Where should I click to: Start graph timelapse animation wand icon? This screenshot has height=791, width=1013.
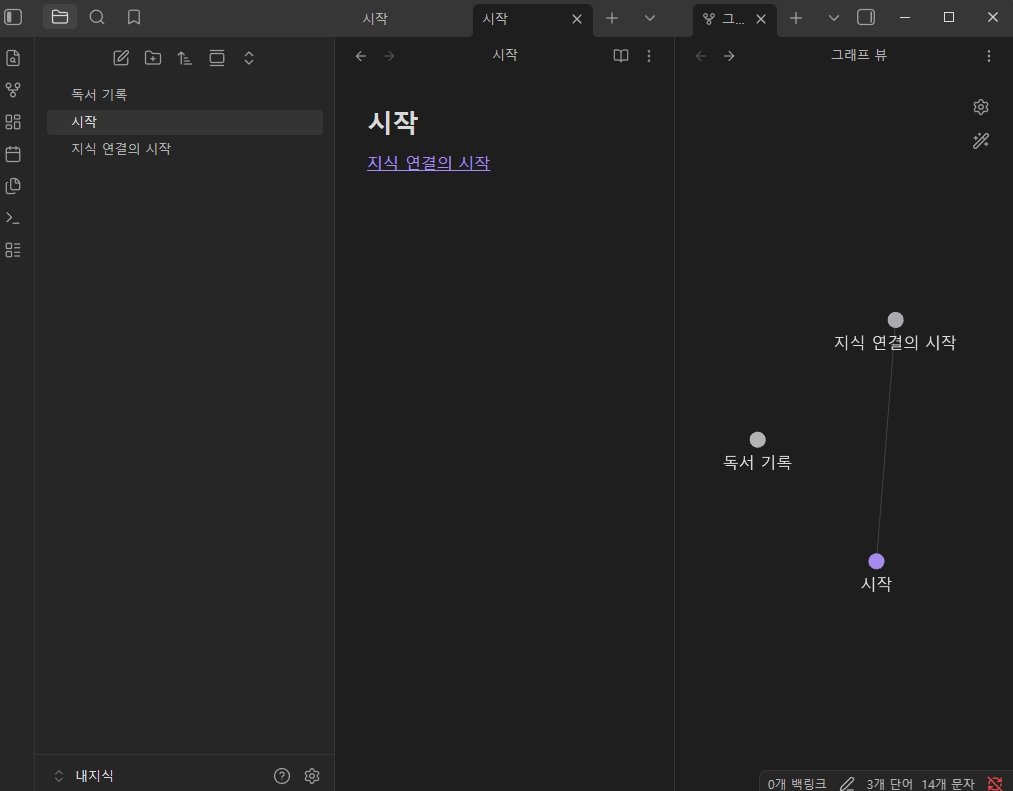(x=981, y=140)
